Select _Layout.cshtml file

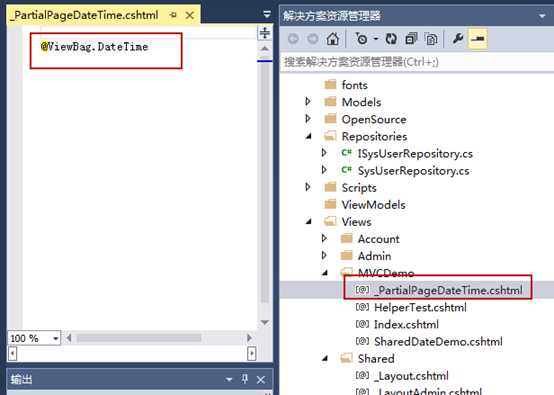click(411, 376)
